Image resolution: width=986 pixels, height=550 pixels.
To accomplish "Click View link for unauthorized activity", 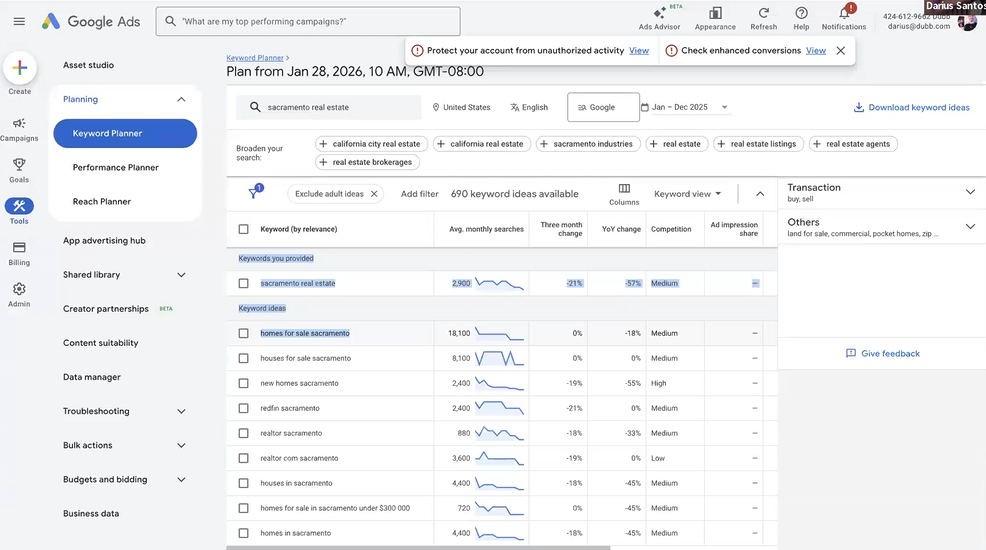I will pyautogui.click(x=639, y=51).
